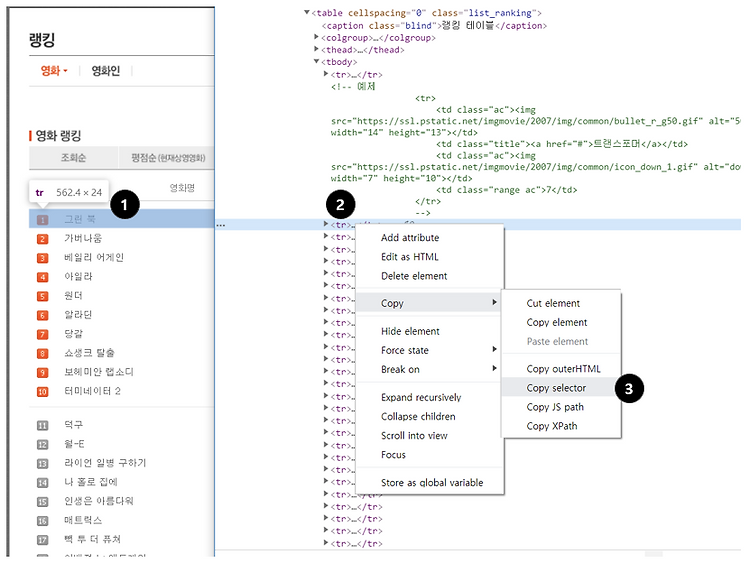This screenshot has width=750, height=563.
Task: Select Delete element in the context menu
Action: click(x=414, y=276)
